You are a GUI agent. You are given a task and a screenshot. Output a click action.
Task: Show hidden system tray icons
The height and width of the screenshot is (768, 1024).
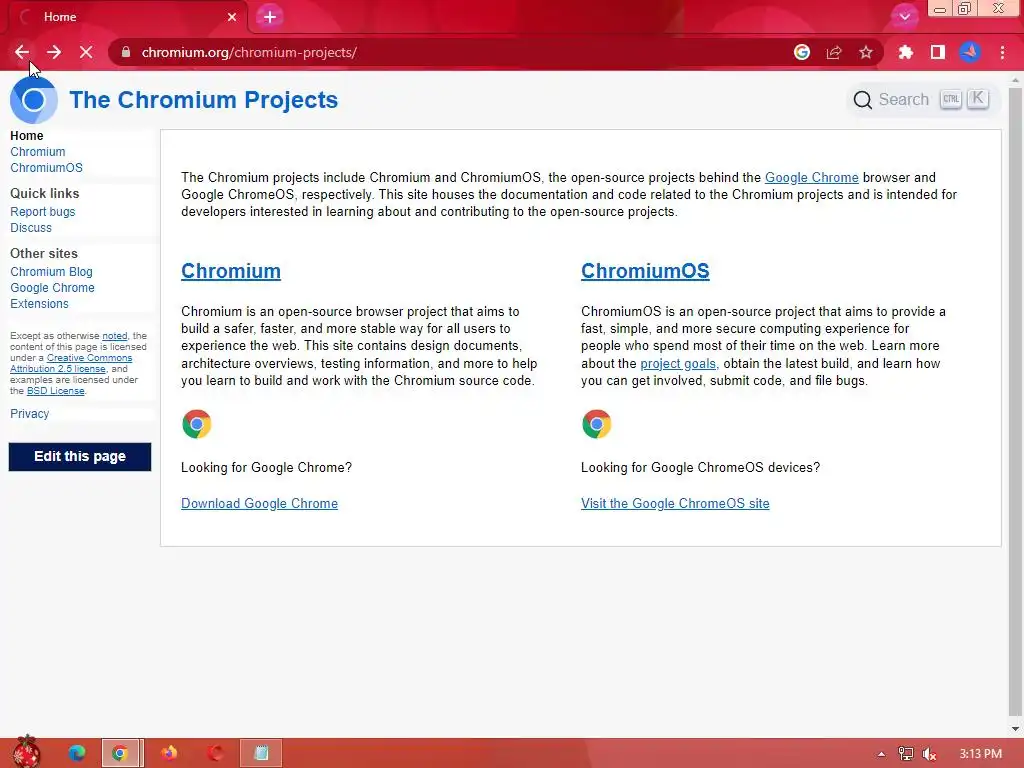click(881, 754)
